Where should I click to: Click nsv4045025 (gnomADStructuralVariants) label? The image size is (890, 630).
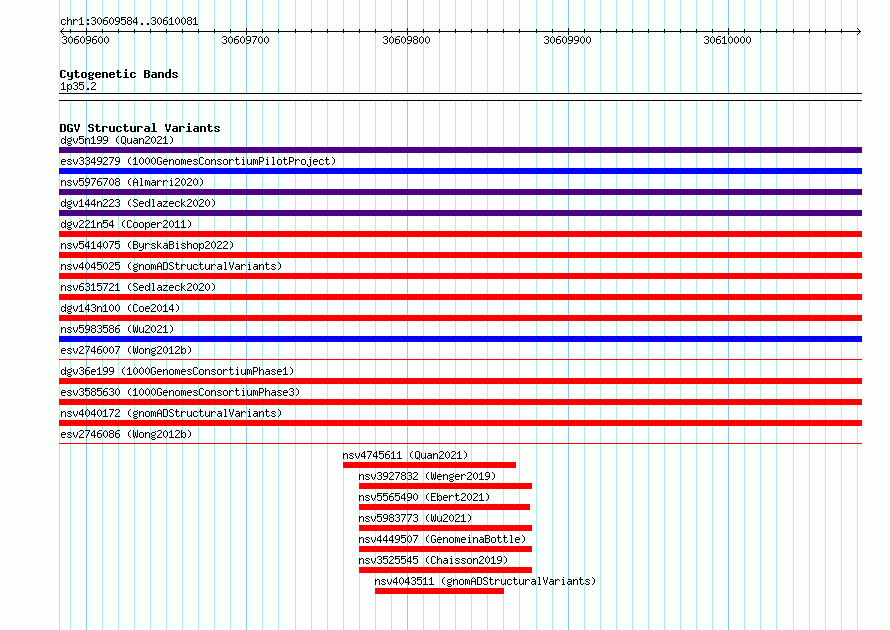click(x=171, y=266)
